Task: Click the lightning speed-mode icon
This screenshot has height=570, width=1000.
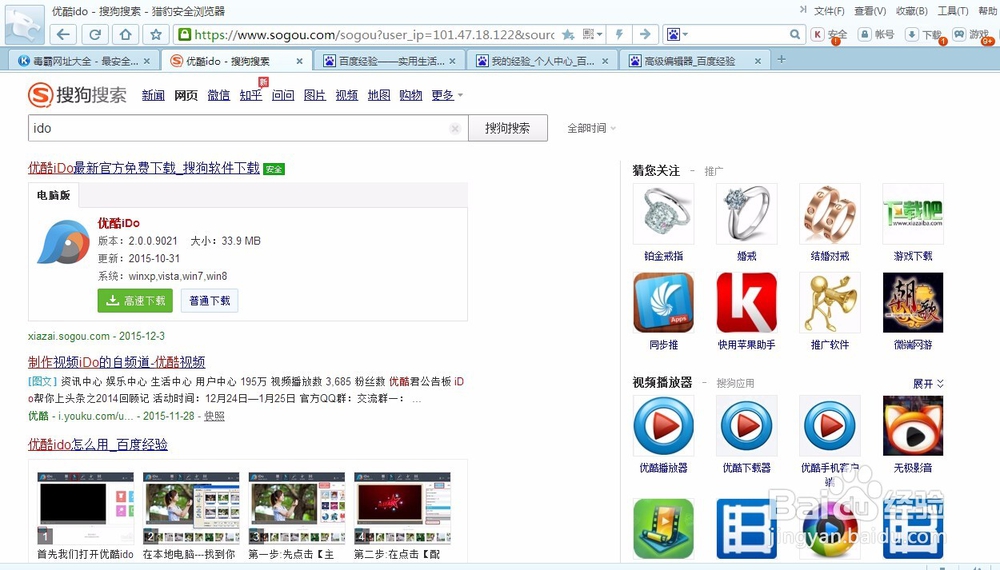Action: (x=619, y=34)
